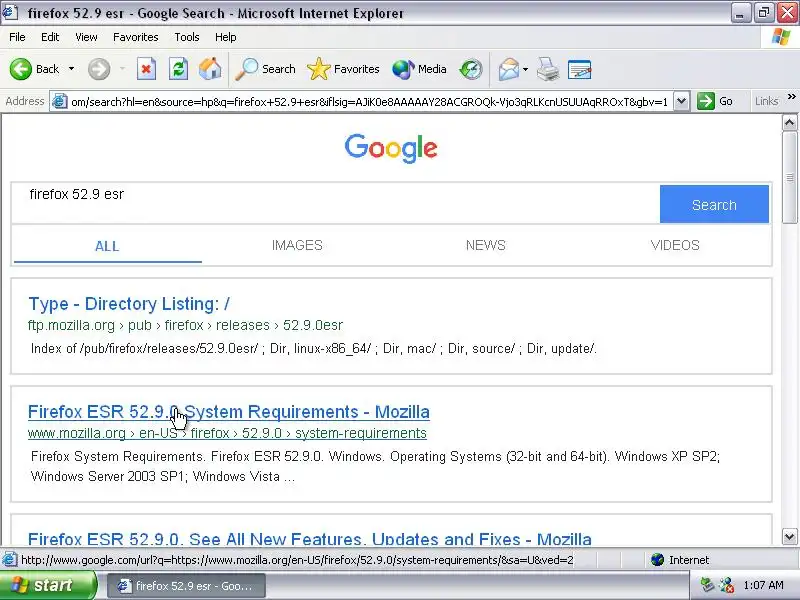This screenshot has height=600, width=800.
Task: Open the Media globe button
Action: 419,69
